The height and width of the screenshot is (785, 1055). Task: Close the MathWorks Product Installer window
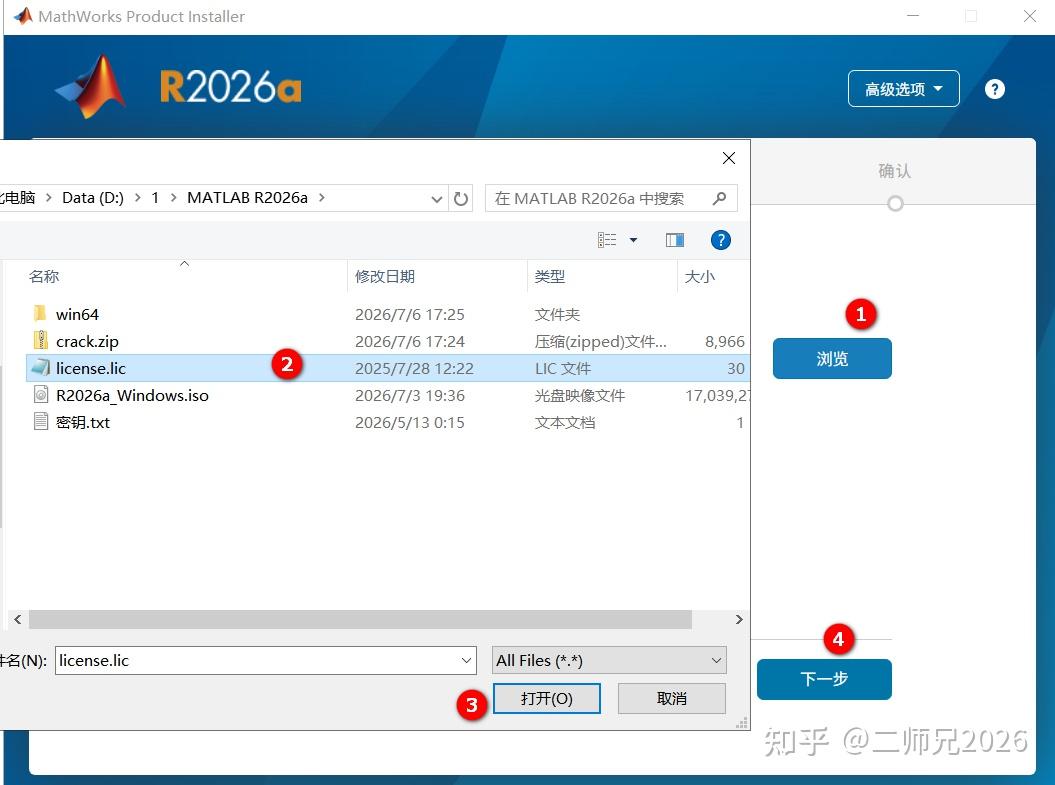pyautogui.click(x=1029, y=16)
